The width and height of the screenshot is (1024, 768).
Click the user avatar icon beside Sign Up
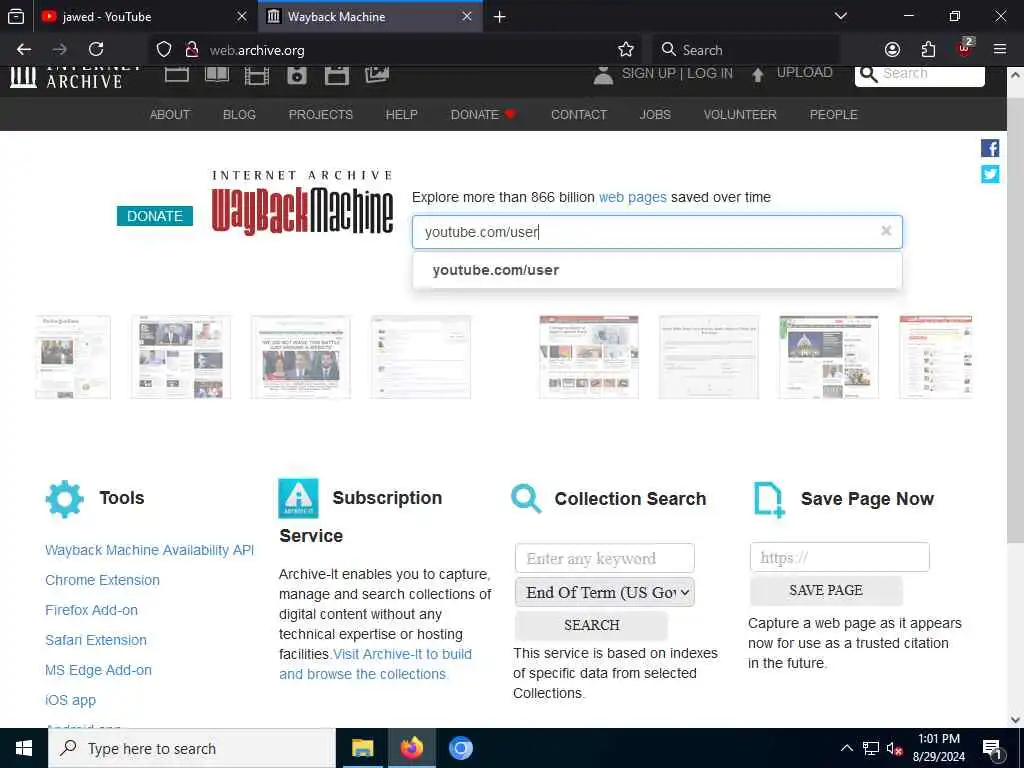[x=603, y=75]
